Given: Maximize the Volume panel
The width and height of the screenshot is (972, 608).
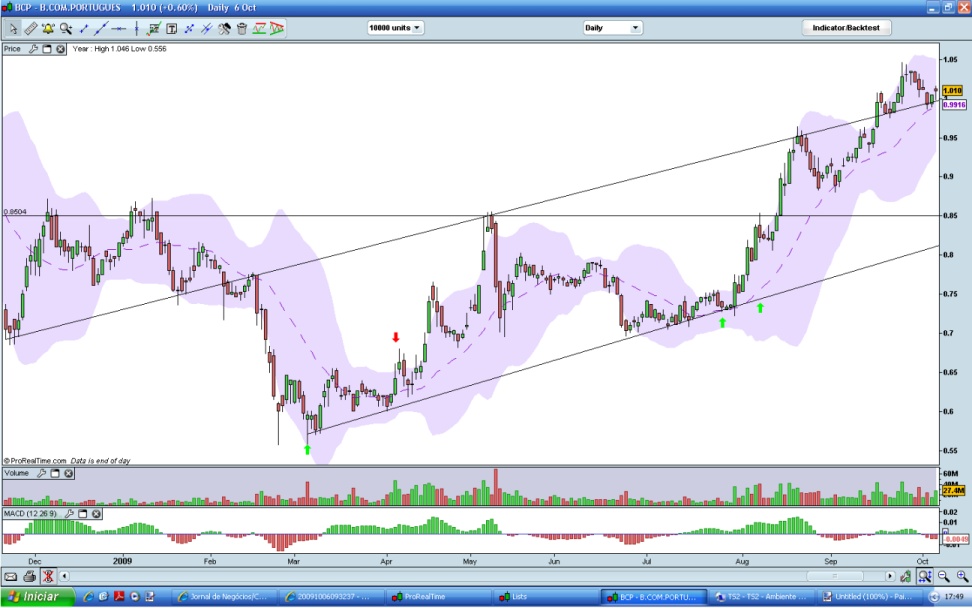Looking at the screenshot, I should tap(55, 474).
